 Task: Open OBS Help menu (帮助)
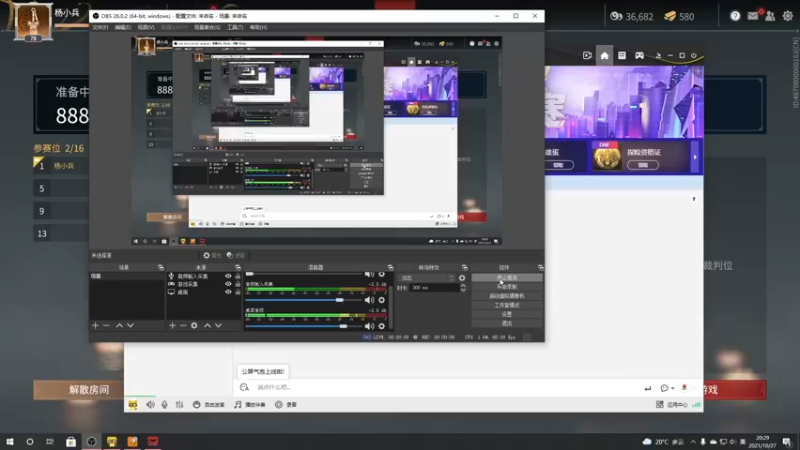point(258,27)
